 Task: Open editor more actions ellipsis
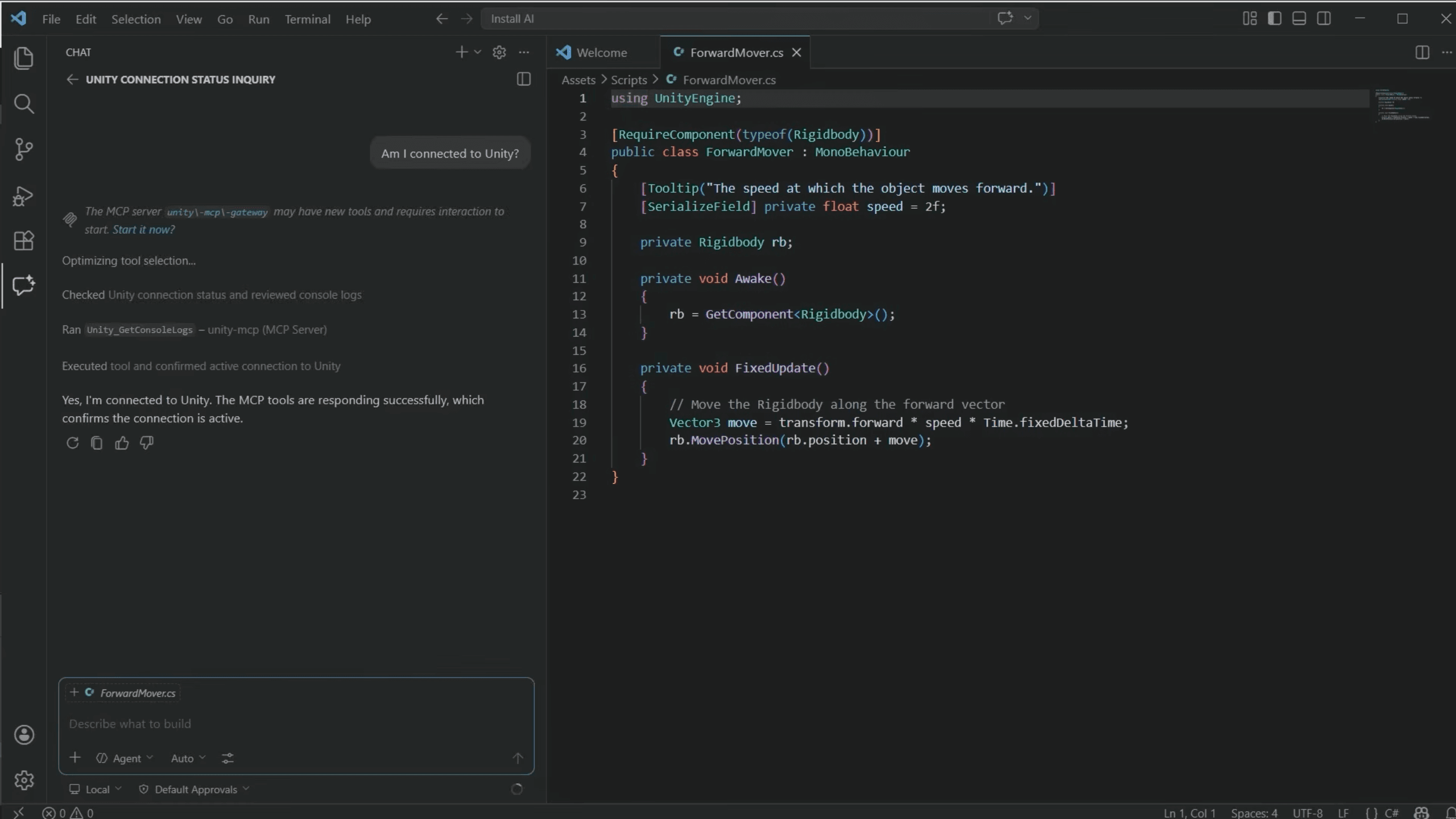tap(1447, 52)
